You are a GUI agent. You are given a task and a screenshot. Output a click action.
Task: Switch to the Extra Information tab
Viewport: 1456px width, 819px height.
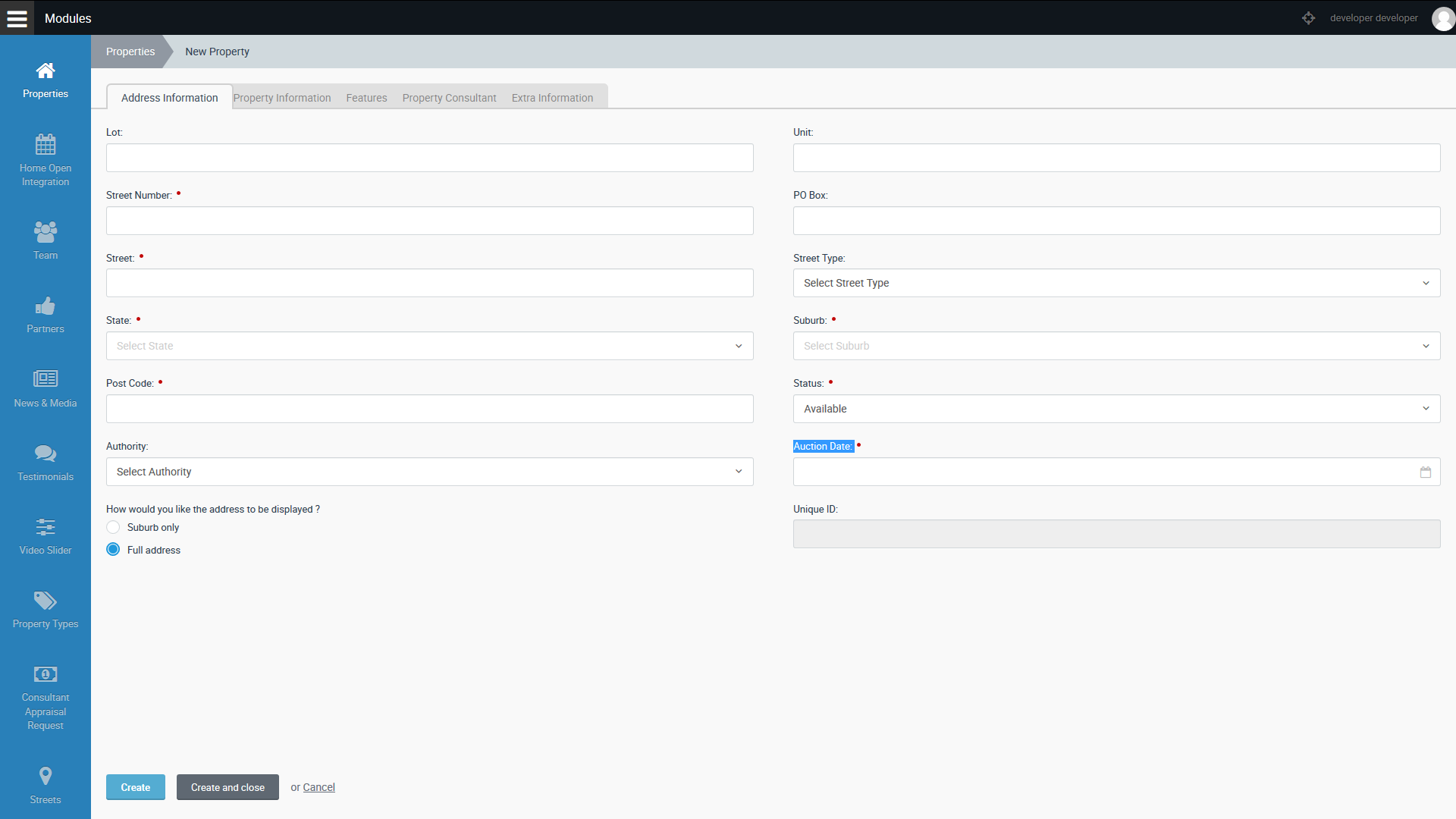(552, 98)
